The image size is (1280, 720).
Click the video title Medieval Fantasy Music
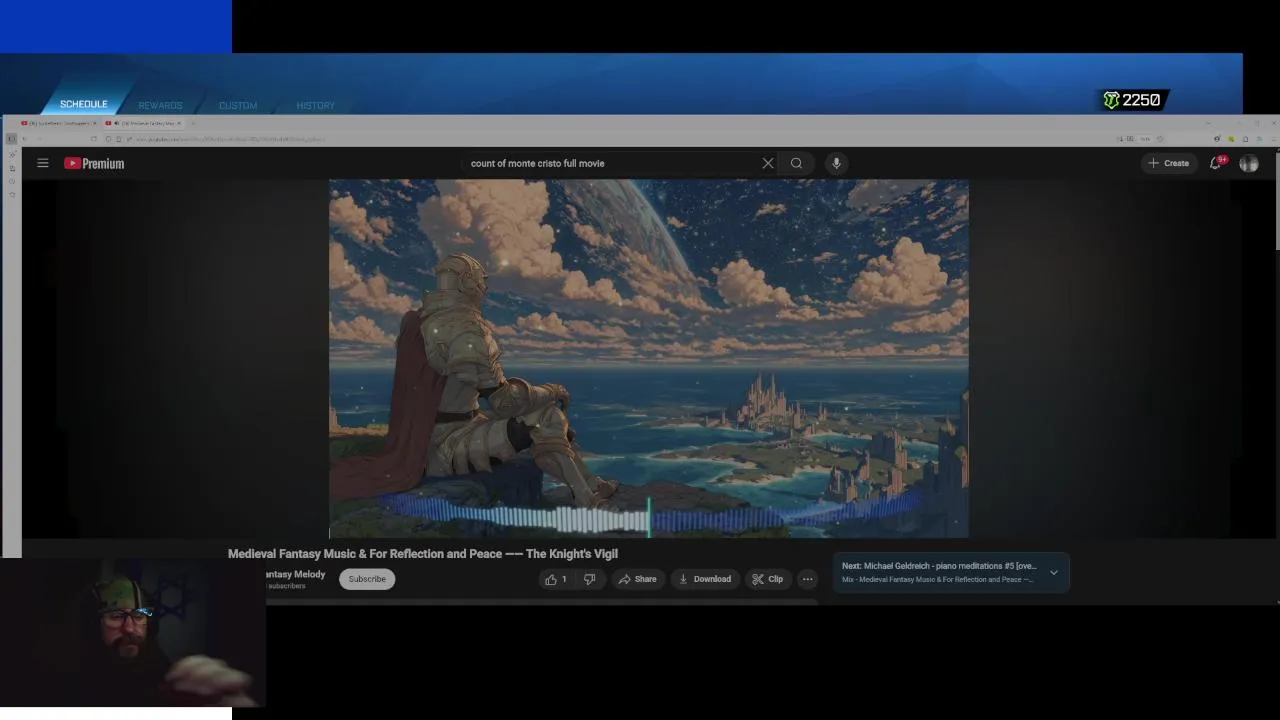coord(423,553)
